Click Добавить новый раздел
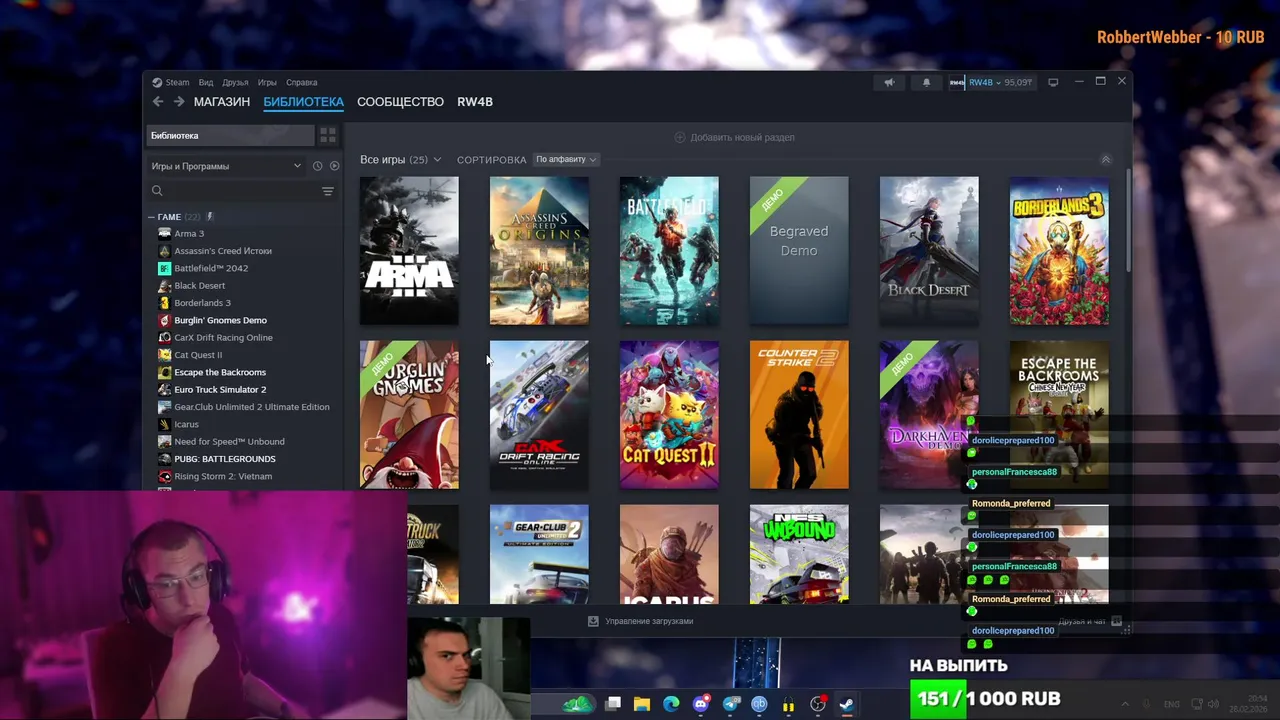Screen dimensions: 1280x720 click(x=734, y=137)
